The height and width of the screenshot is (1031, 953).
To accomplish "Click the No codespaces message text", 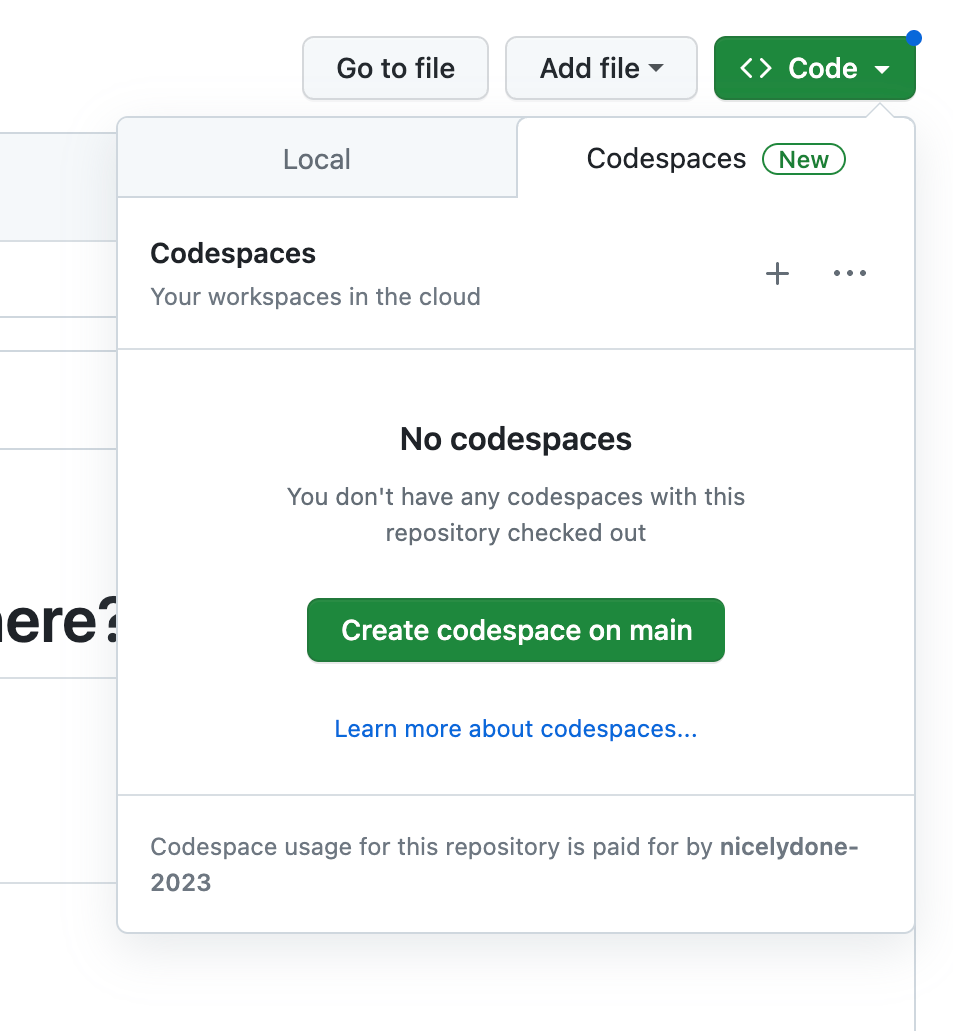I will click(515, 439).
